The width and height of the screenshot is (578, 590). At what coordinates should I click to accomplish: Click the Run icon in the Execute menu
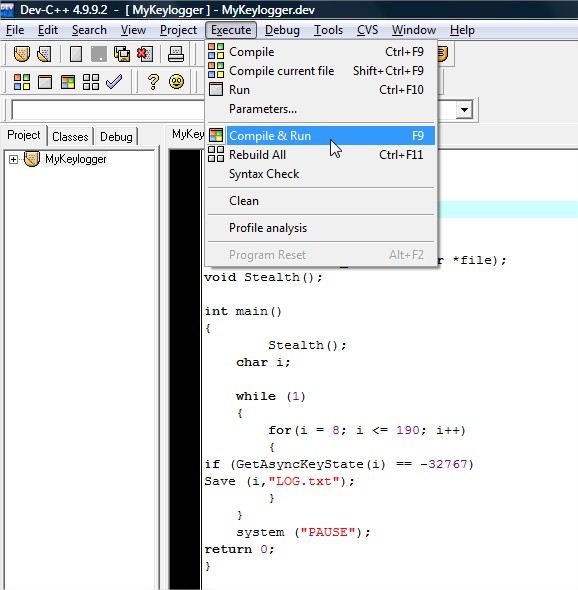[x=216, y=89]
